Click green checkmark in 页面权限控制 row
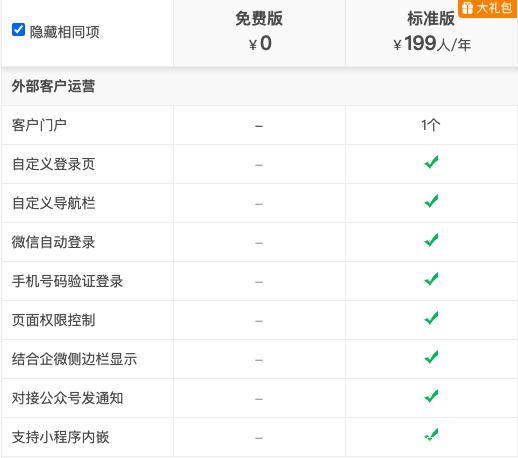The image size is (518, 458). pyautogui.click(x=431, y=318)
